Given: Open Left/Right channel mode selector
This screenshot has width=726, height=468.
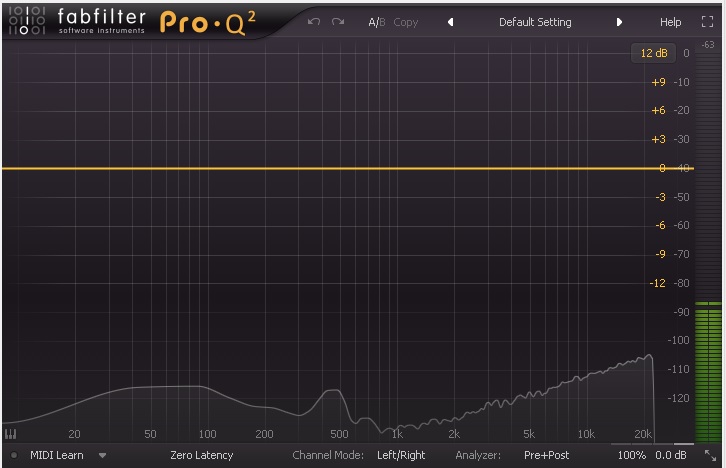Looking at the screenshot, I should (401, 455).
